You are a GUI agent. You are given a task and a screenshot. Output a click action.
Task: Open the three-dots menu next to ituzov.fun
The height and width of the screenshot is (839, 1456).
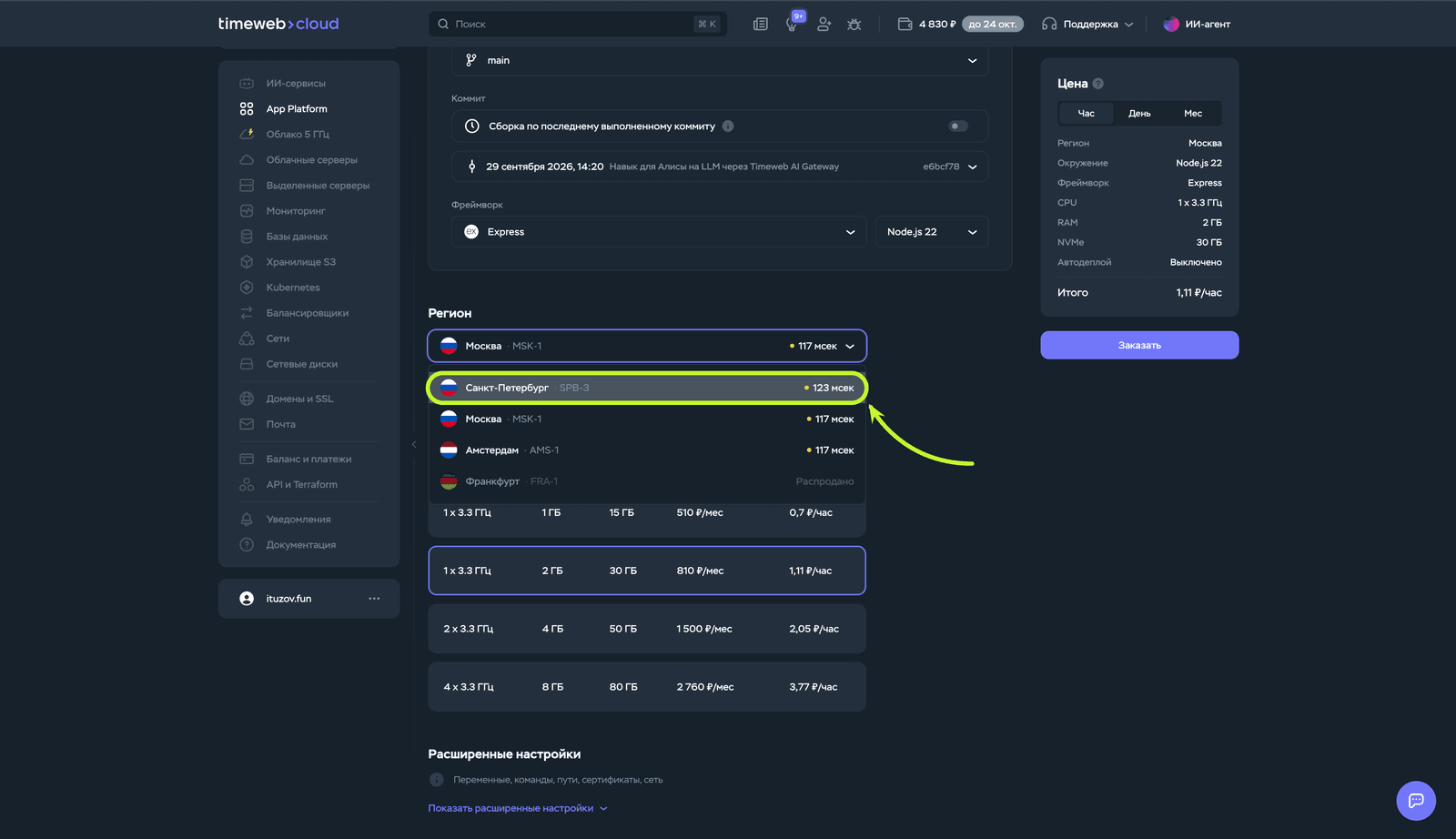click(x=374, y=599)
